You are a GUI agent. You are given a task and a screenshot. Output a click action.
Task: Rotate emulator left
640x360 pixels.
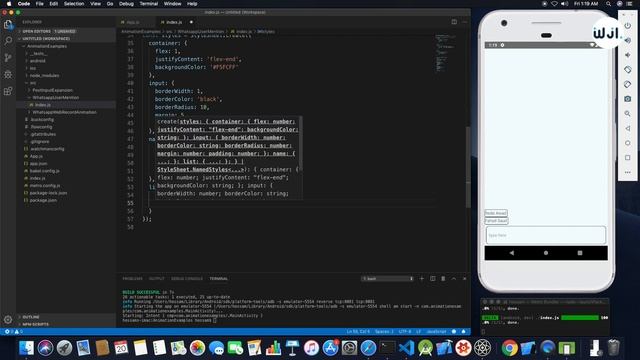tap(628, 70)
